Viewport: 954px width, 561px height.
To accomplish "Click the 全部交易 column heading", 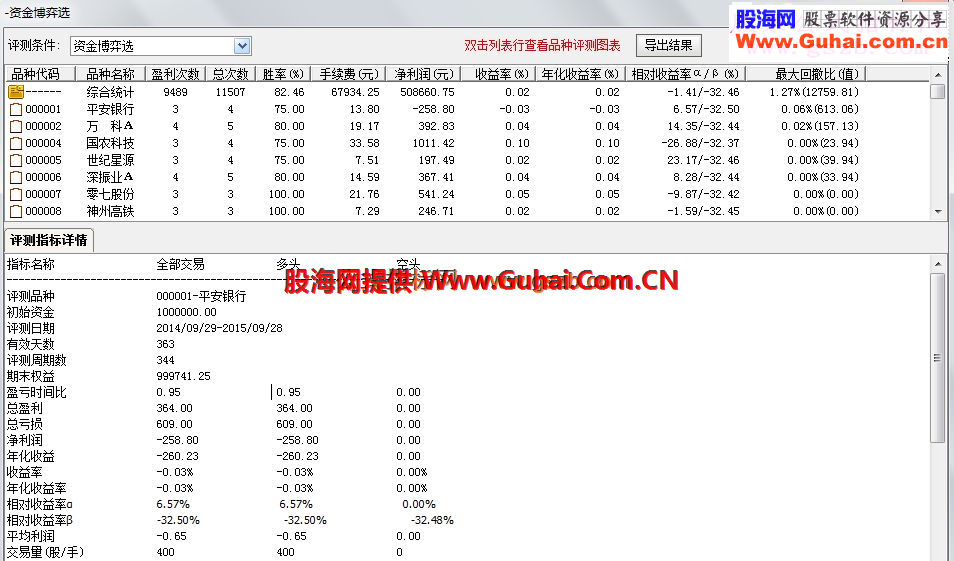I will pos(180,265).
